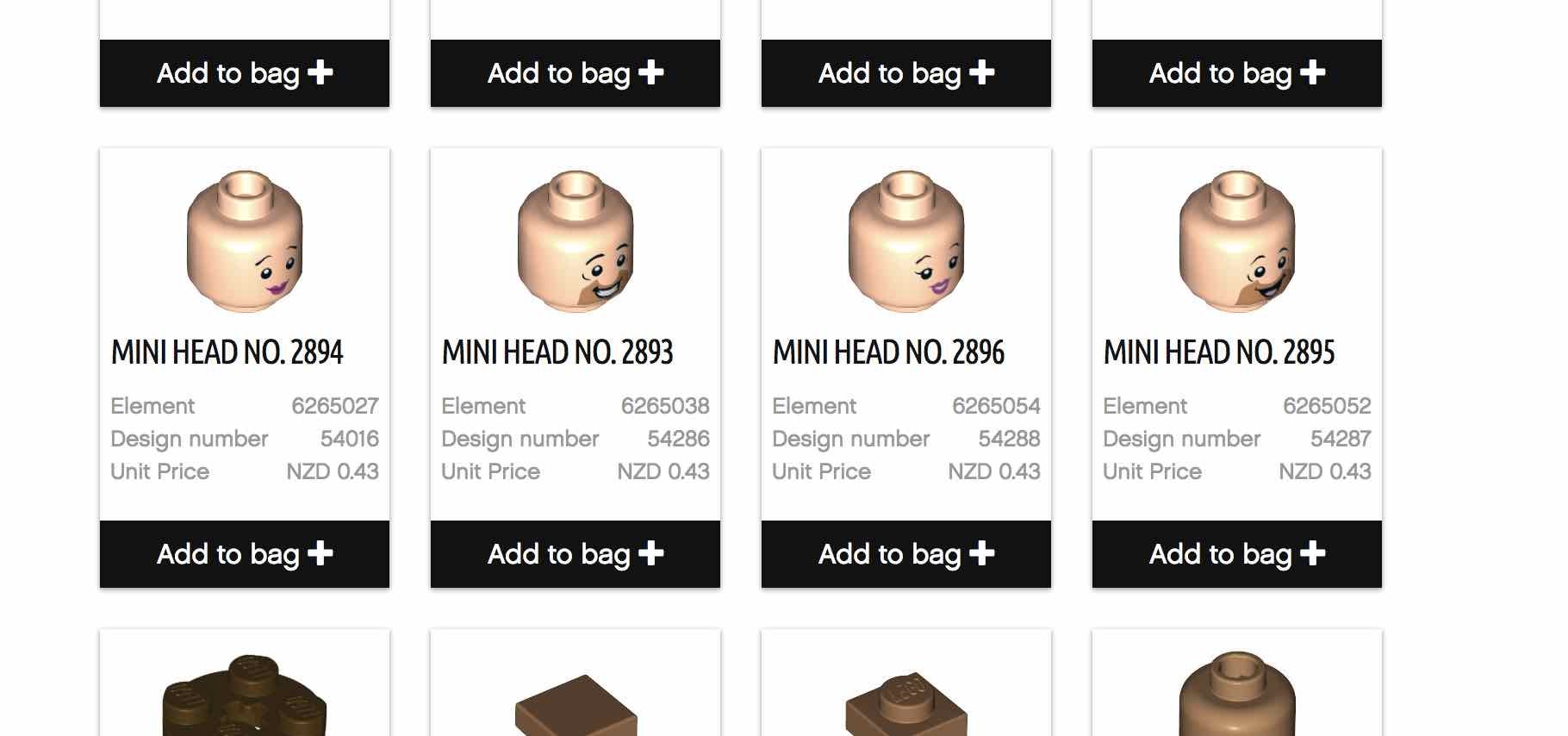1568x736 pixels.
Task: Click plus icon on second top-row Add to bag
Action: [x=651, y=72]
